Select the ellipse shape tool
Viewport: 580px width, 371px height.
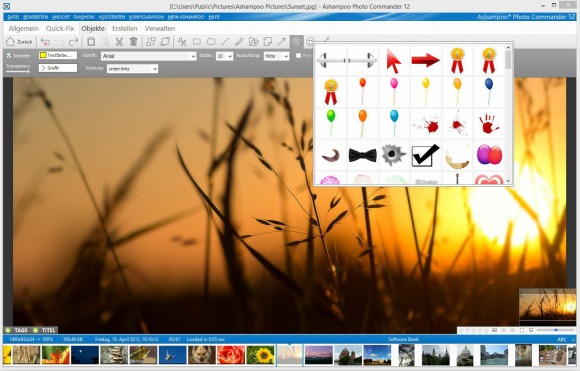[211, 42]
